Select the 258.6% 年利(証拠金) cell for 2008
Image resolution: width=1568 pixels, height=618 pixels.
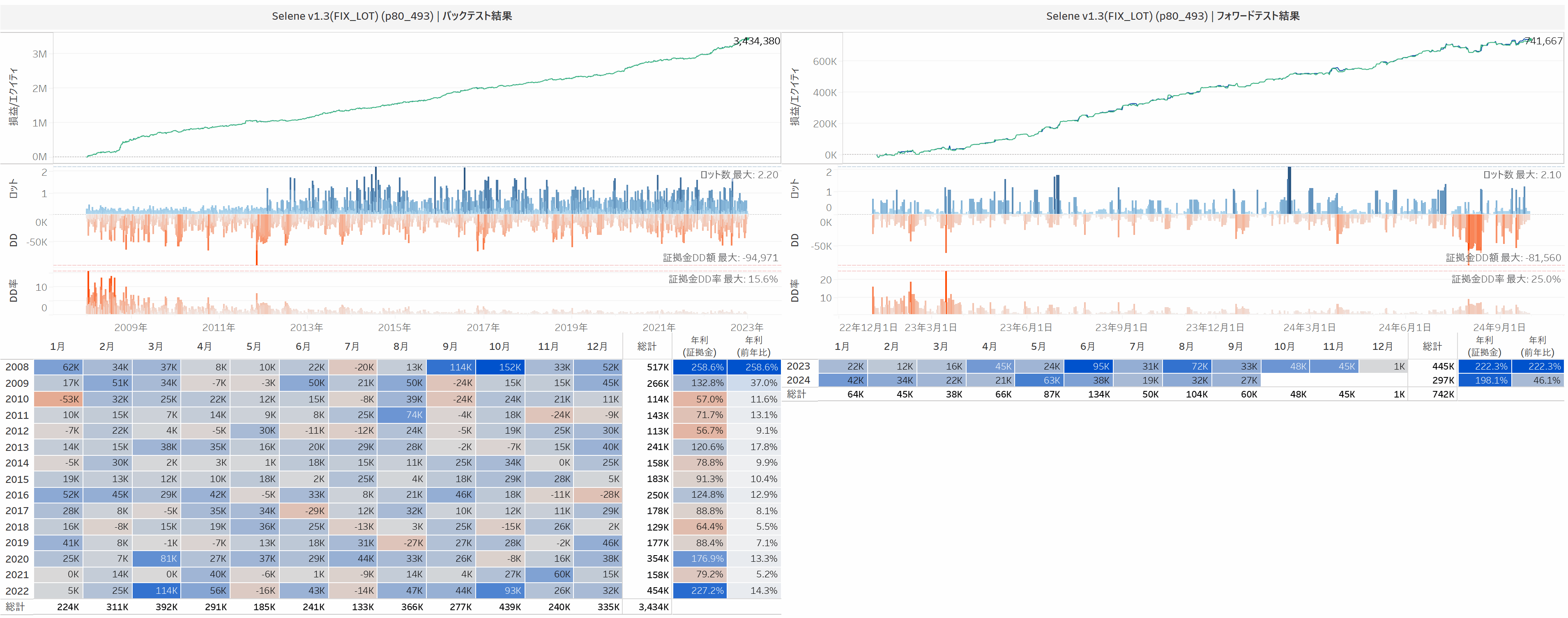700,367
